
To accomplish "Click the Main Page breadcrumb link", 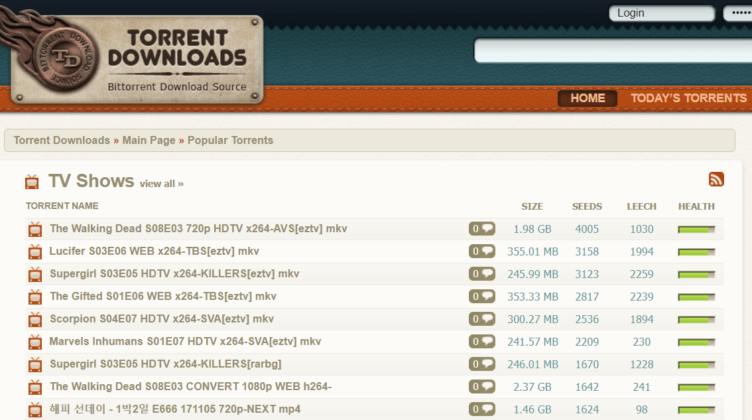I will 149,140.
